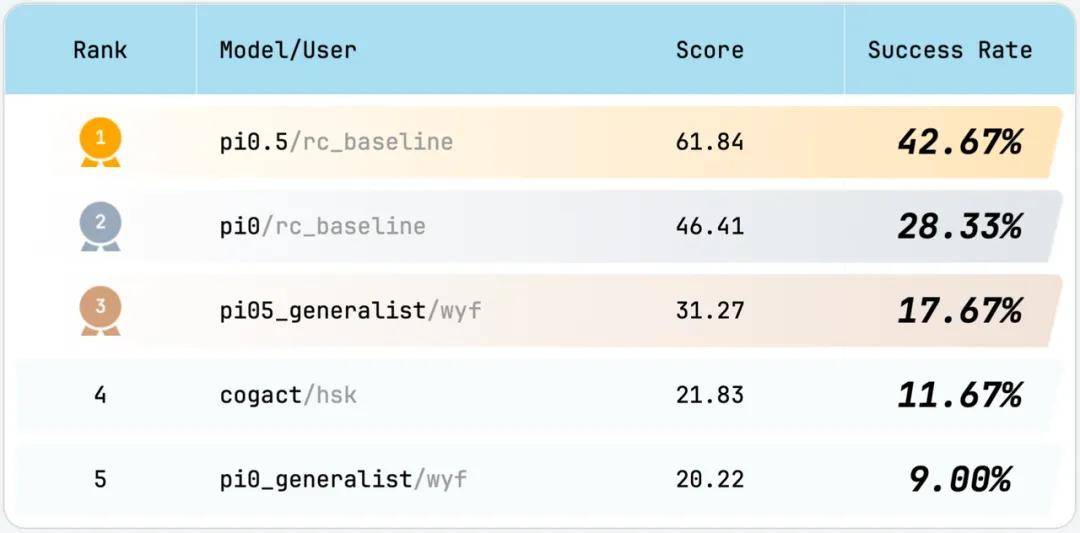1080x533 pixels.
Task: Click the Model/User column header
Action: click(x=288, y=49)
